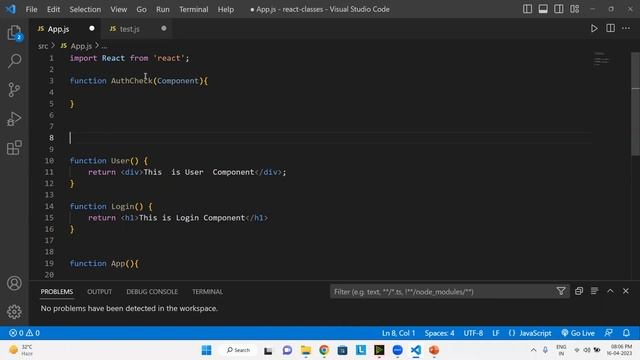Select the PROBLEMS panel tab
This screenshot has height=360, width=640.
click(57, 291)
